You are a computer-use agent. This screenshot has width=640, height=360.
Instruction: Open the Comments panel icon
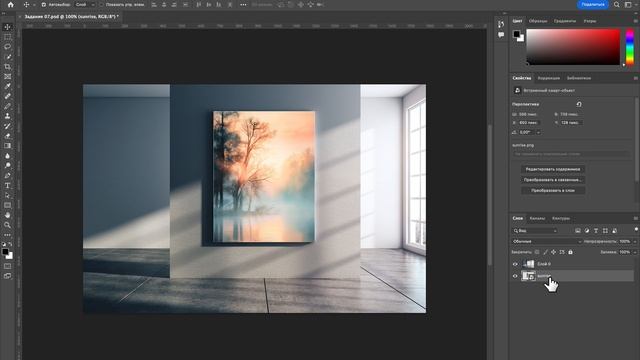(501, 35)
